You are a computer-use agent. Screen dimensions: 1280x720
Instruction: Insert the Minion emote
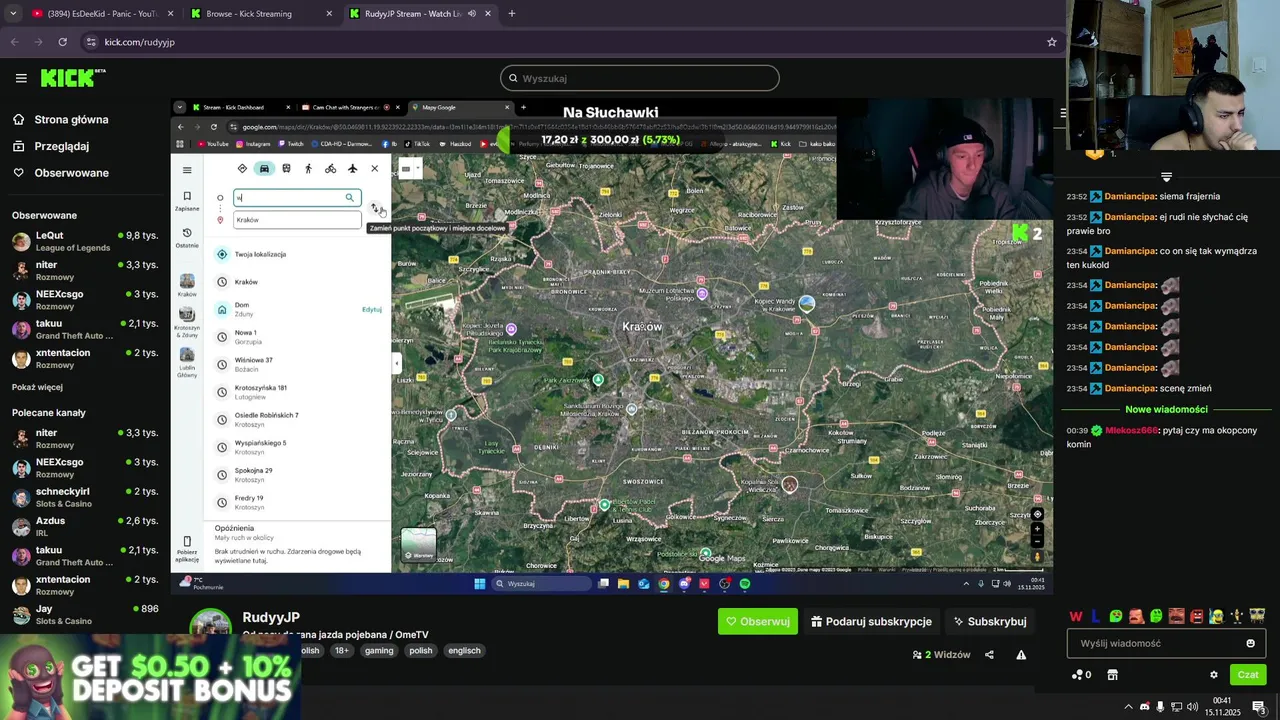1216,616
